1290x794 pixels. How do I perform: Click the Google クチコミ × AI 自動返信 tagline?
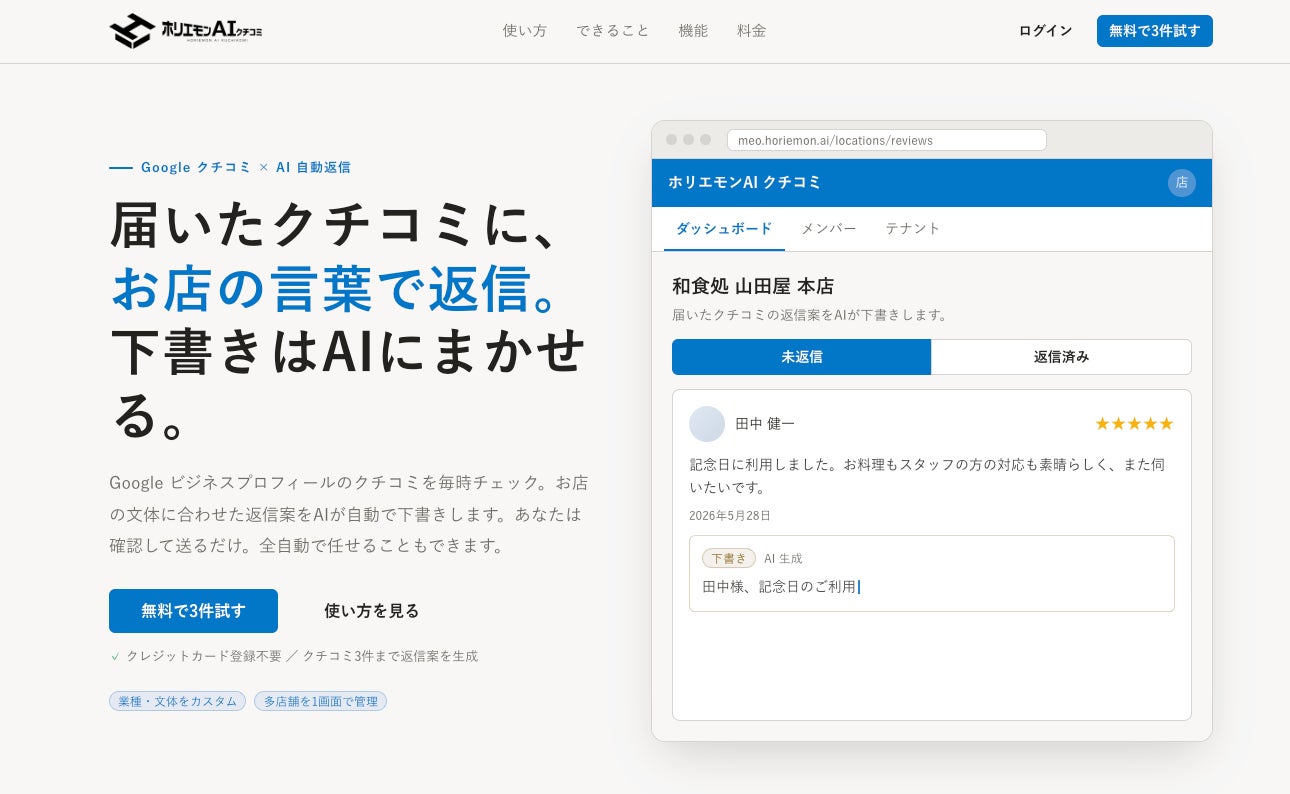[x=246, y=167]
